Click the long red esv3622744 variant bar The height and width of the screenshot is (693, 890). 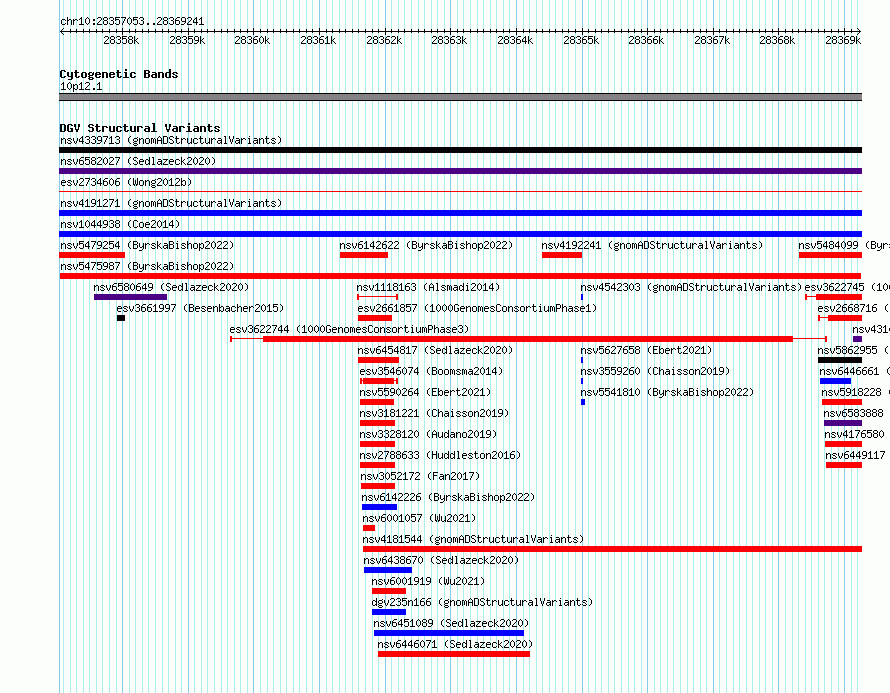click(x=528, y=339)
